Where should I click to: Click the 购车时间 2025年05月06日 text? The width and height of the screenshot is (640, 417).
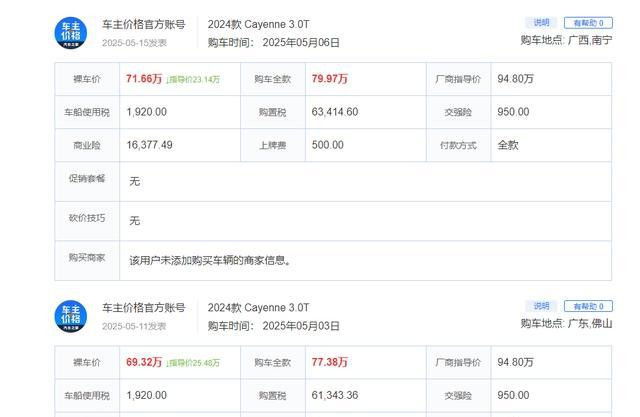[x=273, y=42]
